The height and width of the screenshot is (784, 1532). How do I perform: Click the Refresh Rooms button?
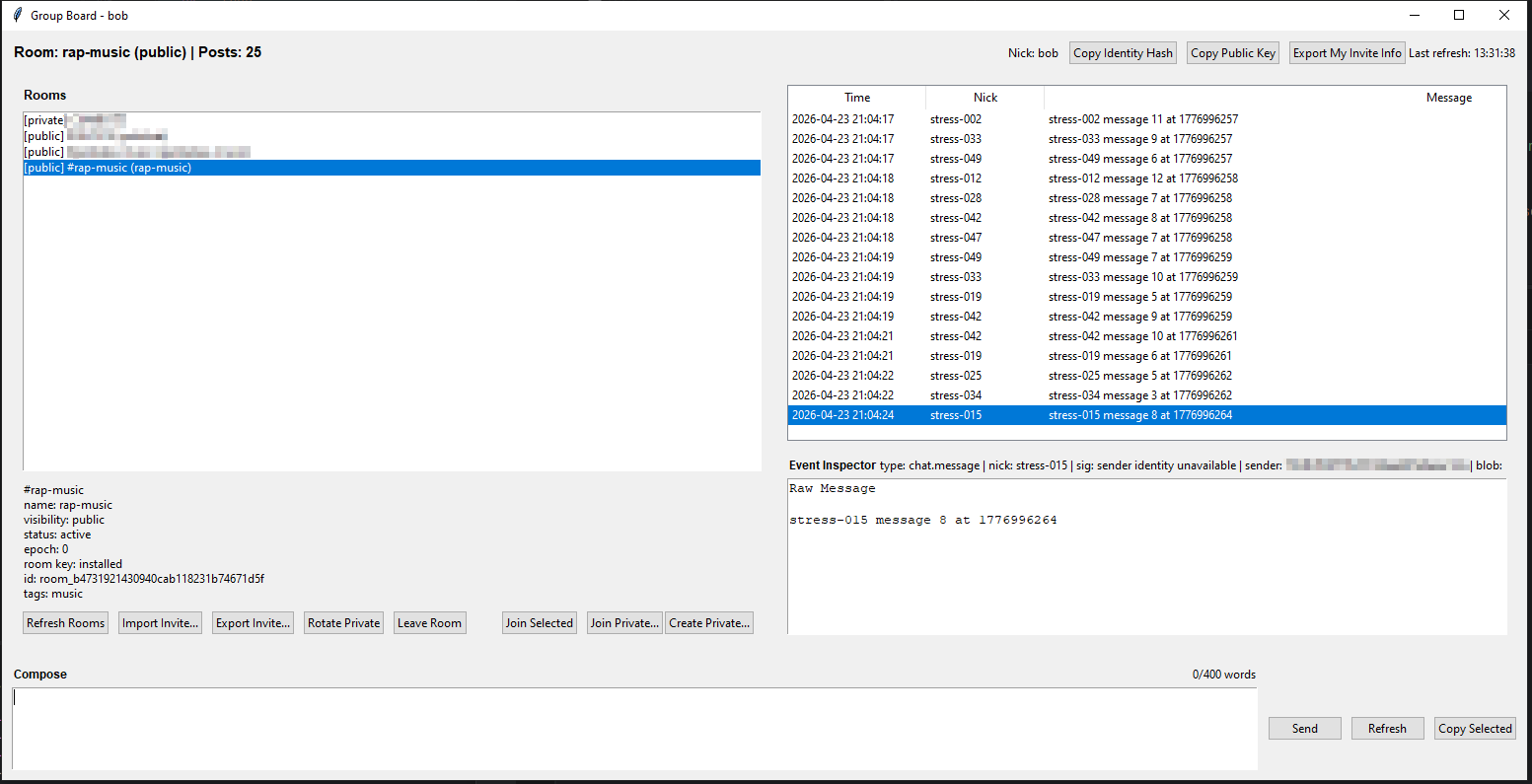(65, 623)
